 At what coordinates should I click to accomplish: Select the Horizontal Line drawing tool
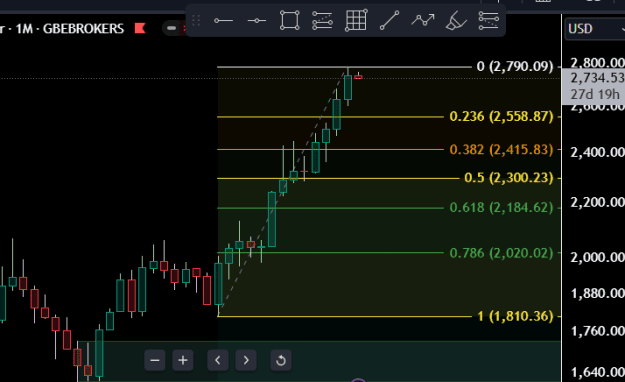(256, 20)
